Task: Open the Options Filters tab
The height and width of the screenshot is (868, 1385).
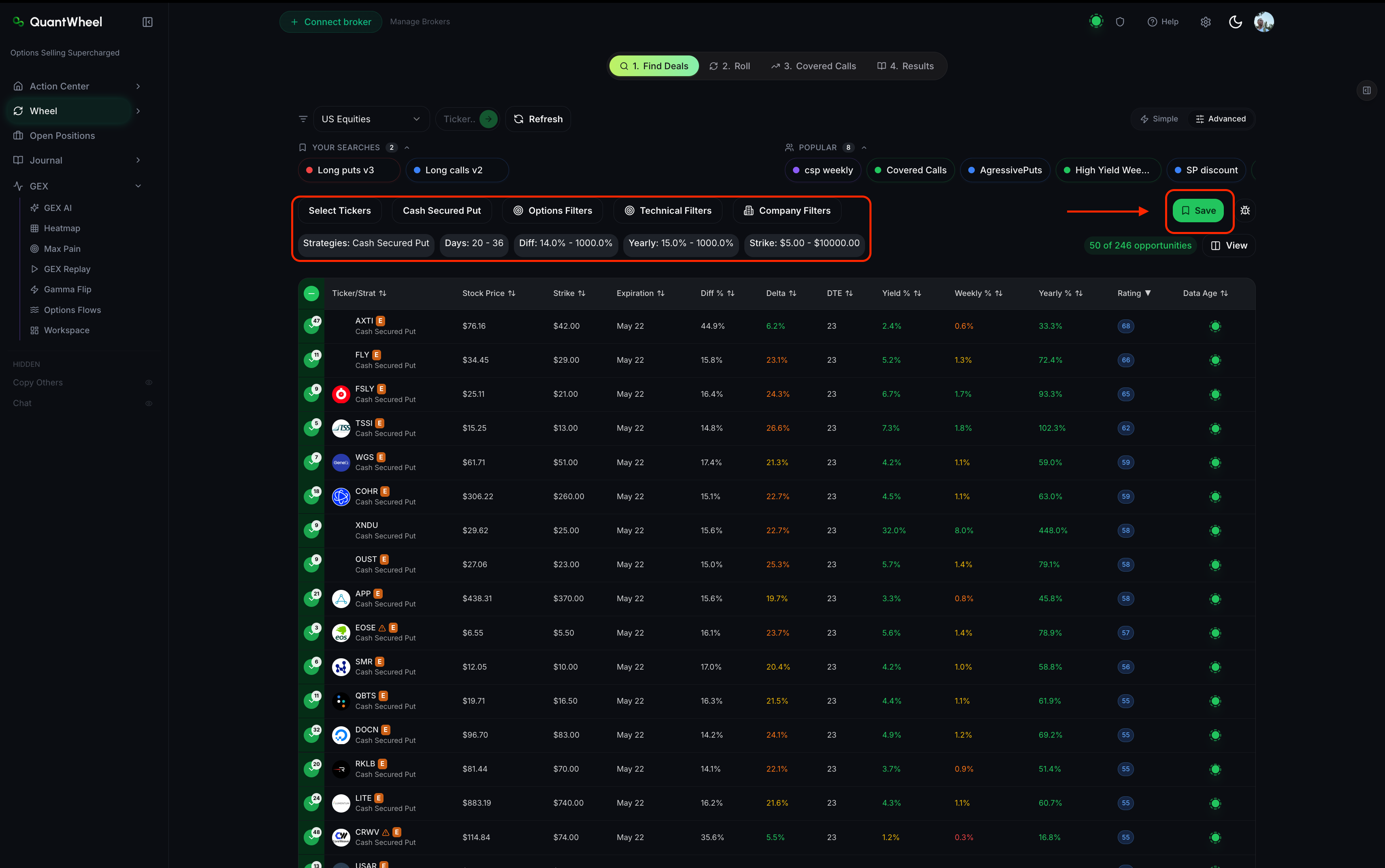Action: pos(552,211)
